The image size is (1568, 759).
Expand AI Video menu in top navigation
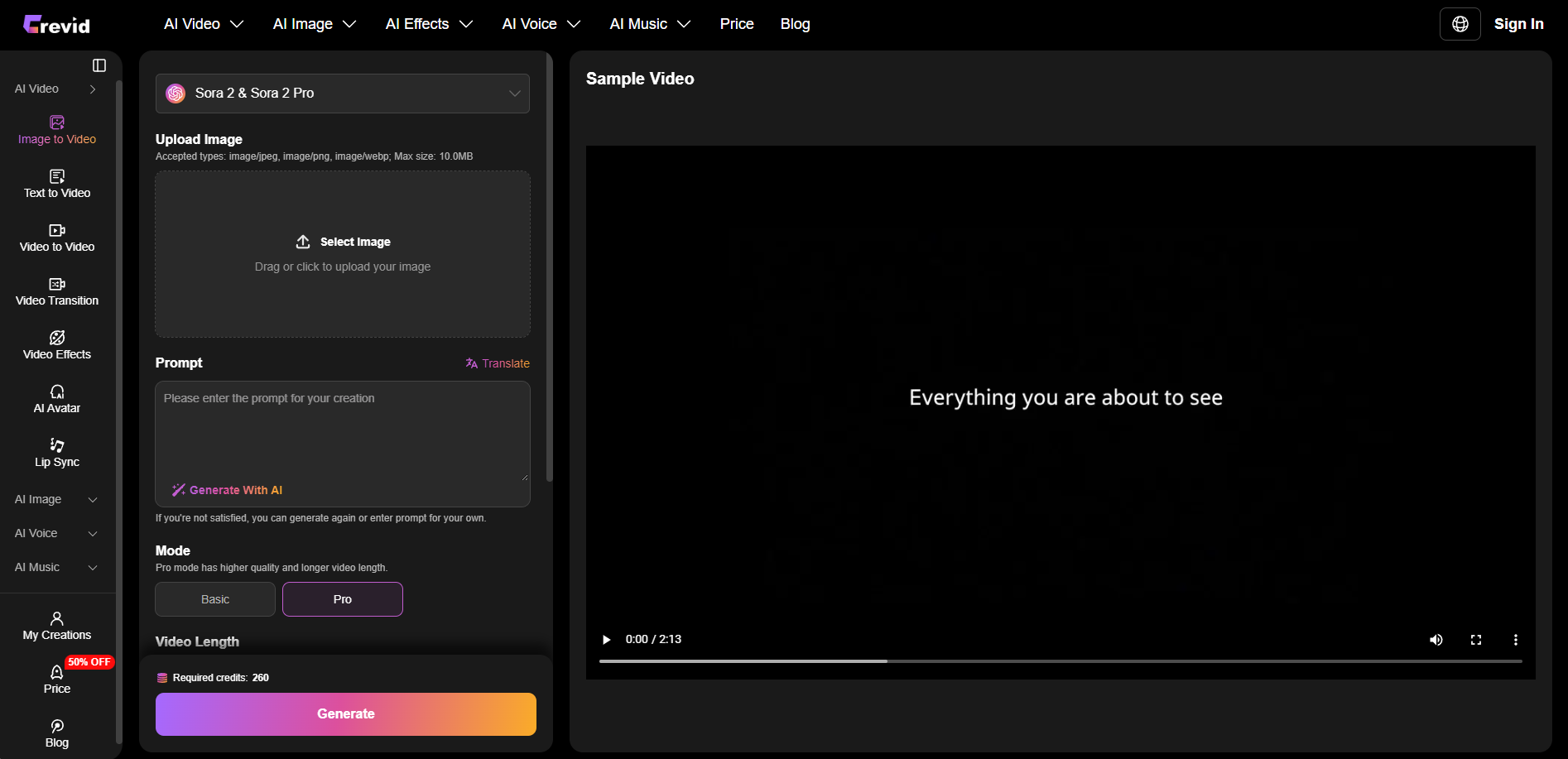[204, 24]
